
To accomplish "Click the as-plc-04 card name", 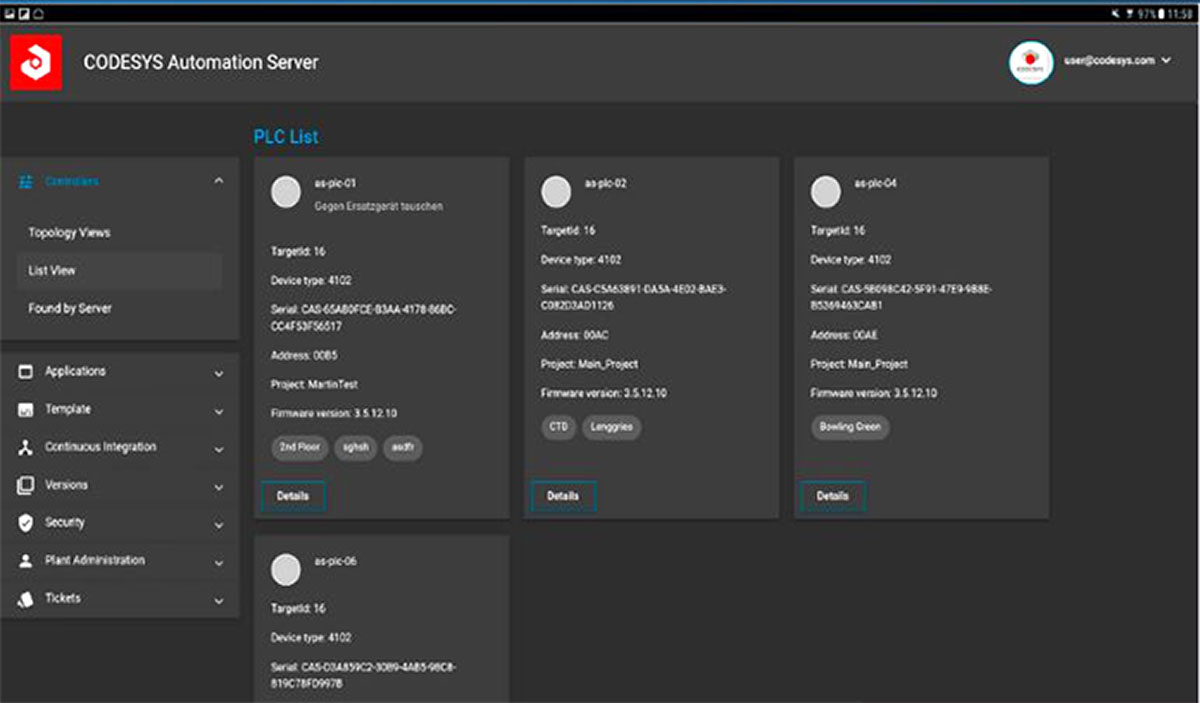I will [x=876, y=184].
